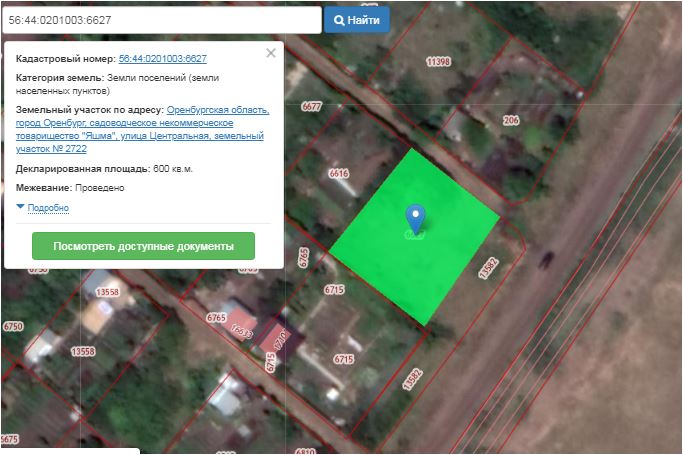This screenshot has height=455, width=683.
Task: Click the Межевание: Проведено status text
Action: [x=70, y=188]
